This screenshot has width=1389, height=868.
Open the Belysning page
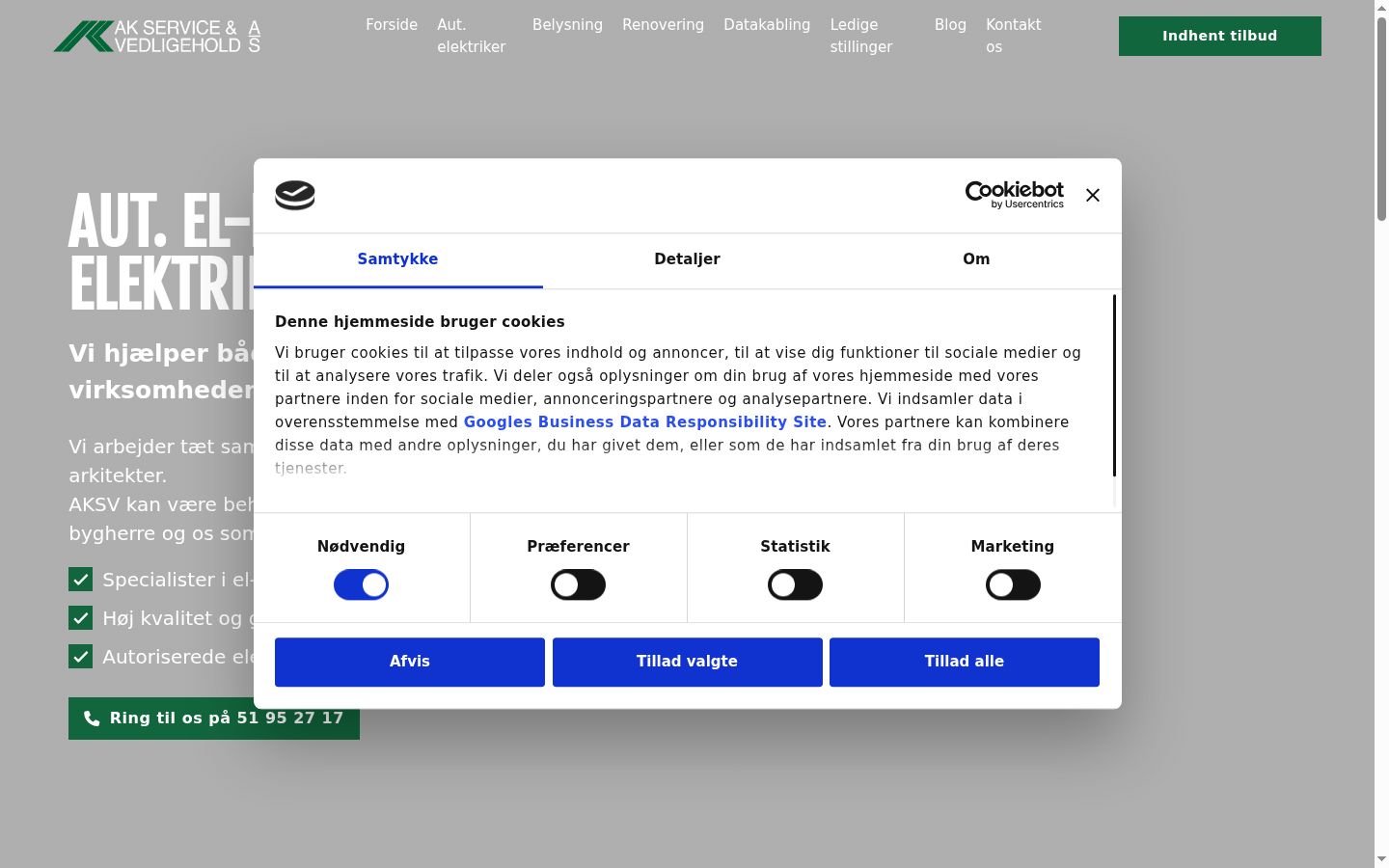[x=567, y=25]
